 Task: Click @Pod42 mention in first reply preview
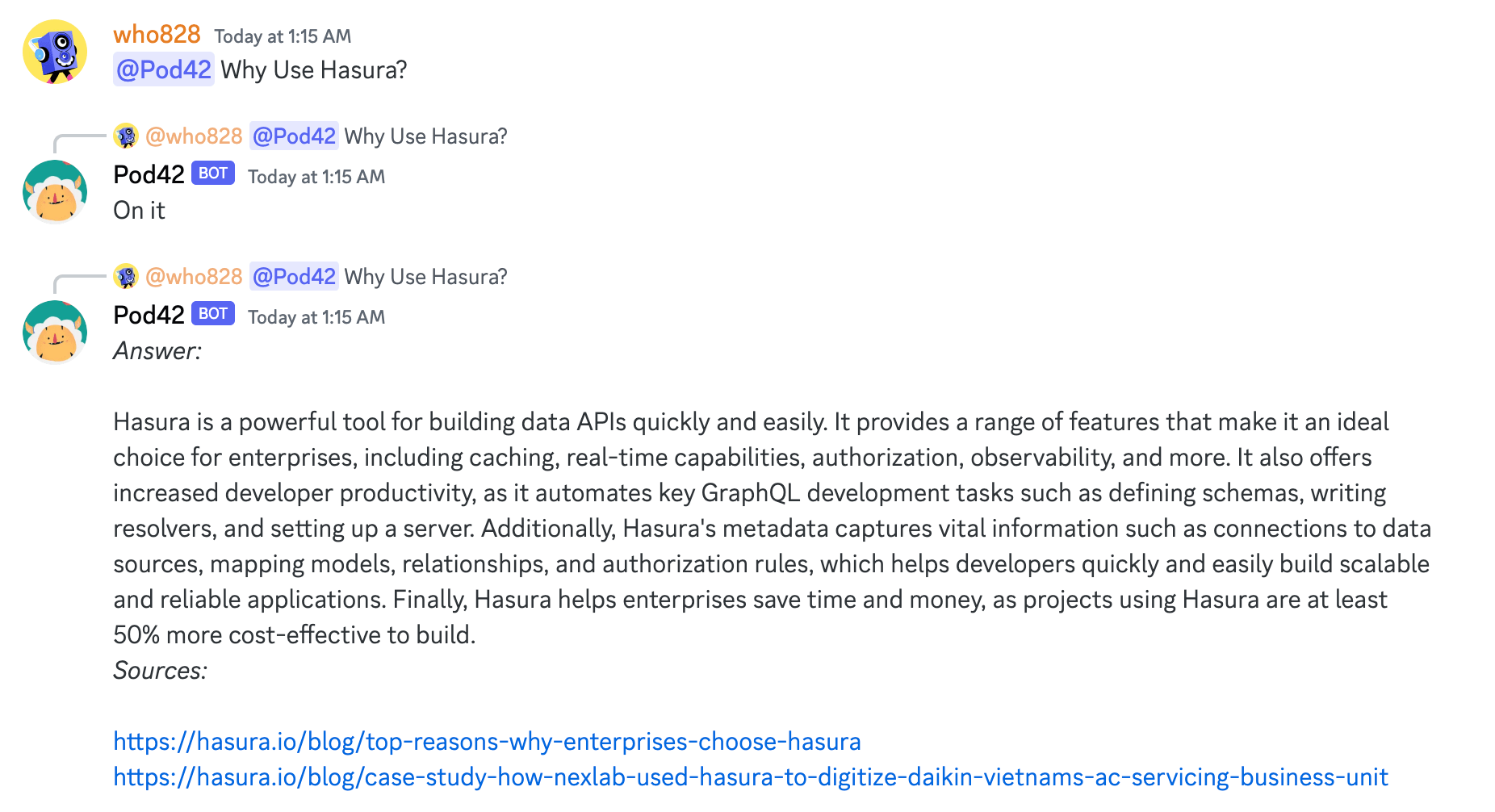pyautogui.click(x=294, y=136)
